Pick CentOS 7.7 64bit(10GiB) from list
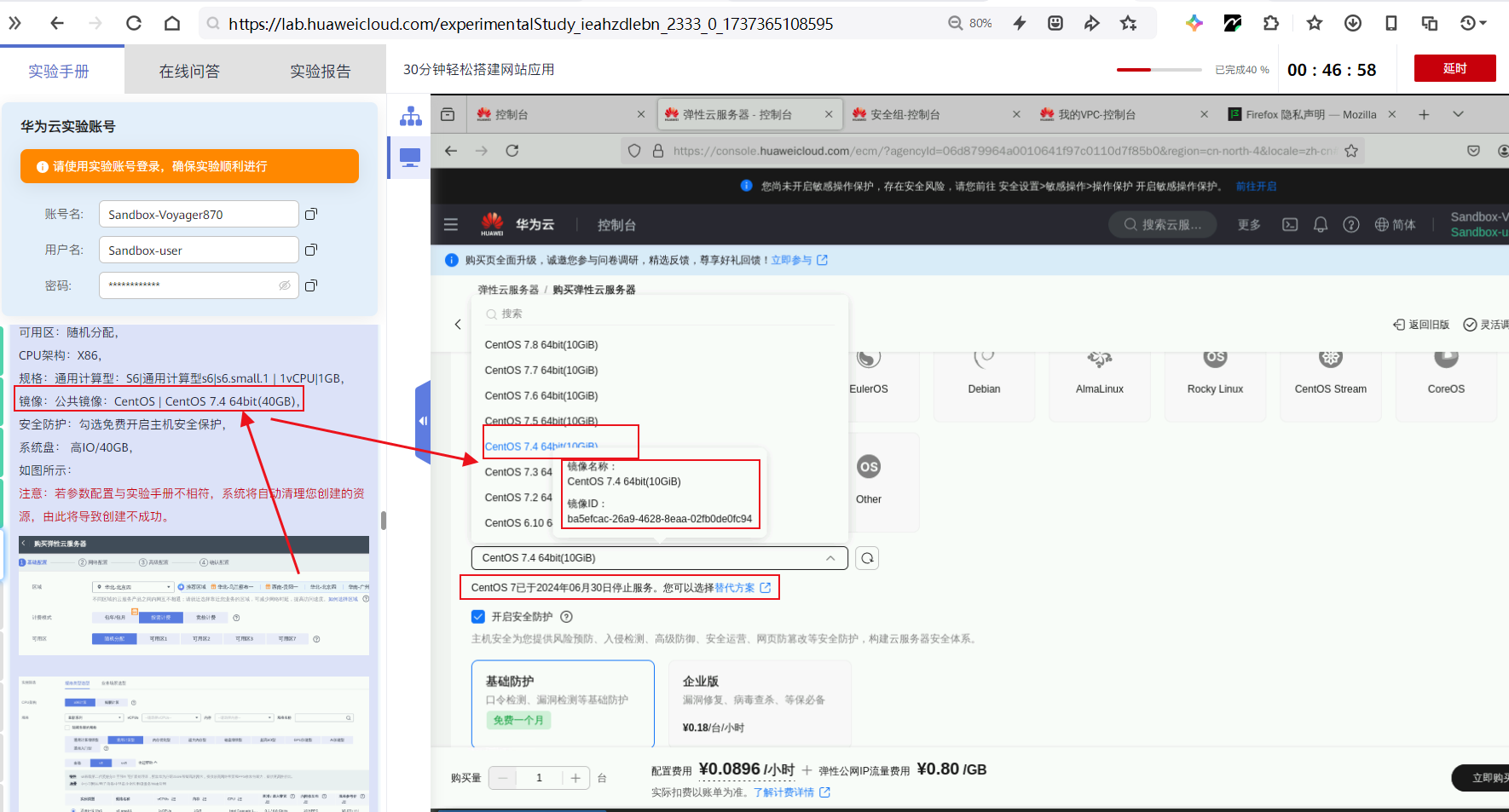 [x=541, y=371]
